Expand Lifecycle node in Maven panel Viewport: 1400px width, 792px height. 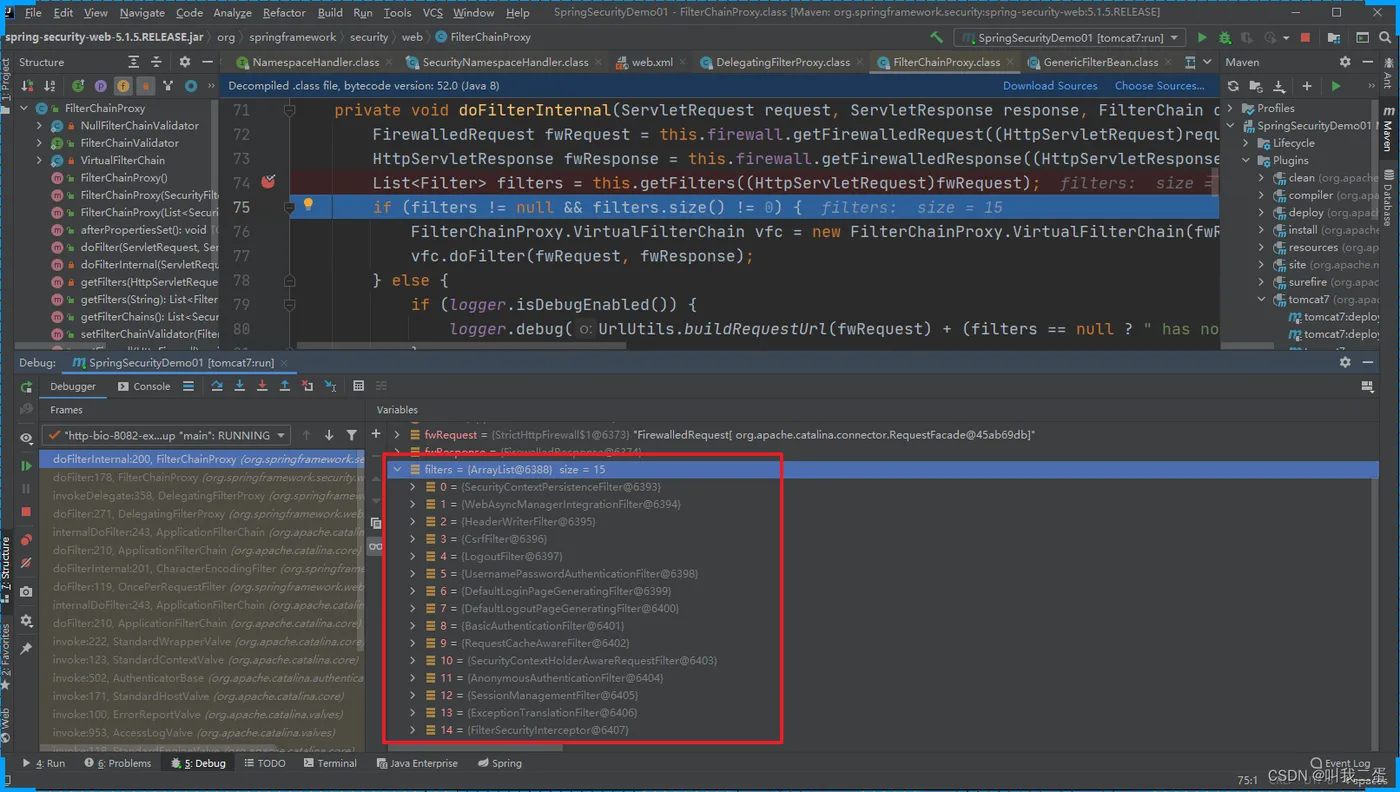point(1246,143)
